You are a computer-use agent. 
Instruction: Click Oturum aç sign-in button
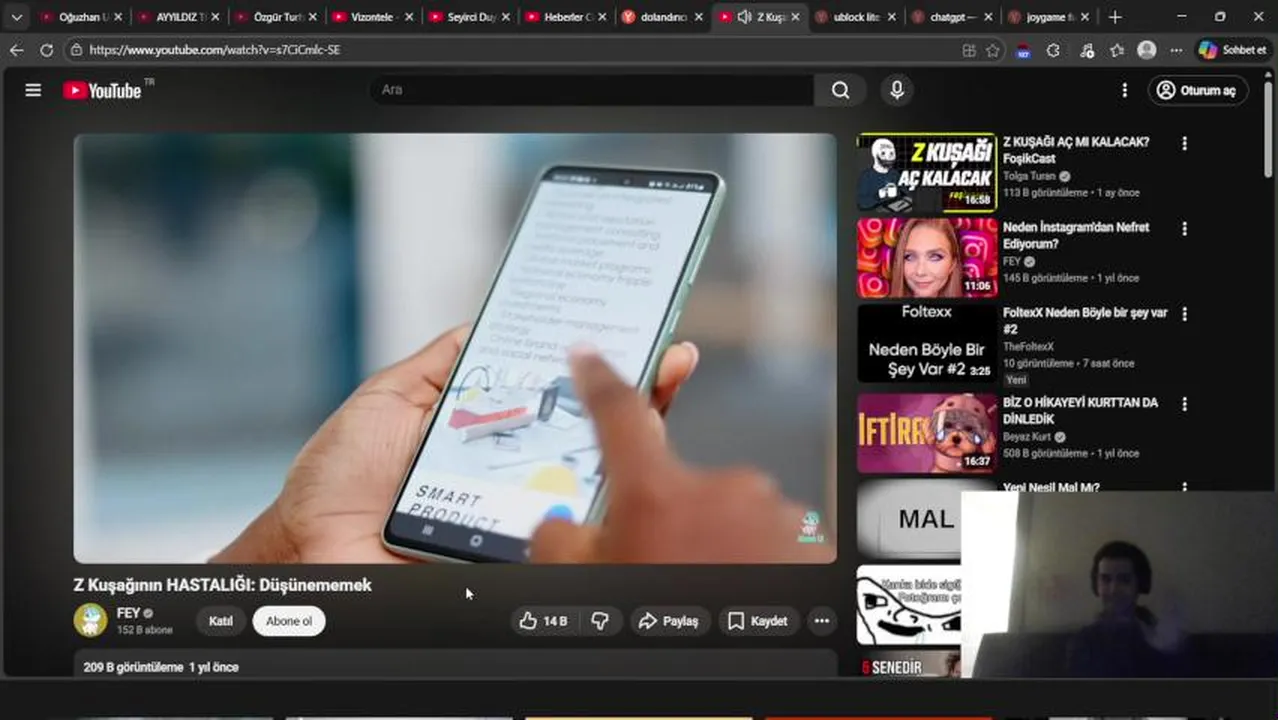click(x=1197, y=90)
